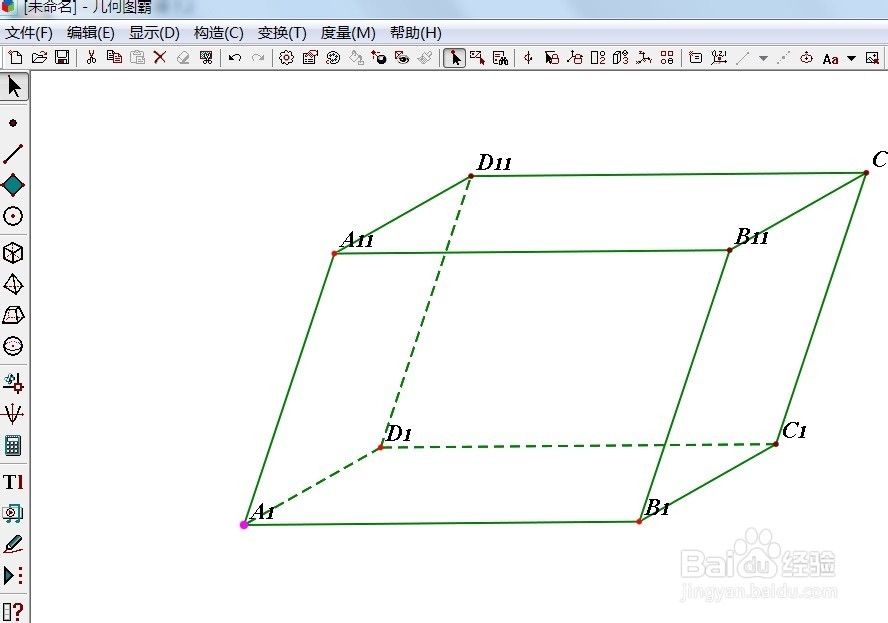This screenshot has height=623, width=888.
Task: Click the Aa text font icon
Action: (x=830, y=58)
